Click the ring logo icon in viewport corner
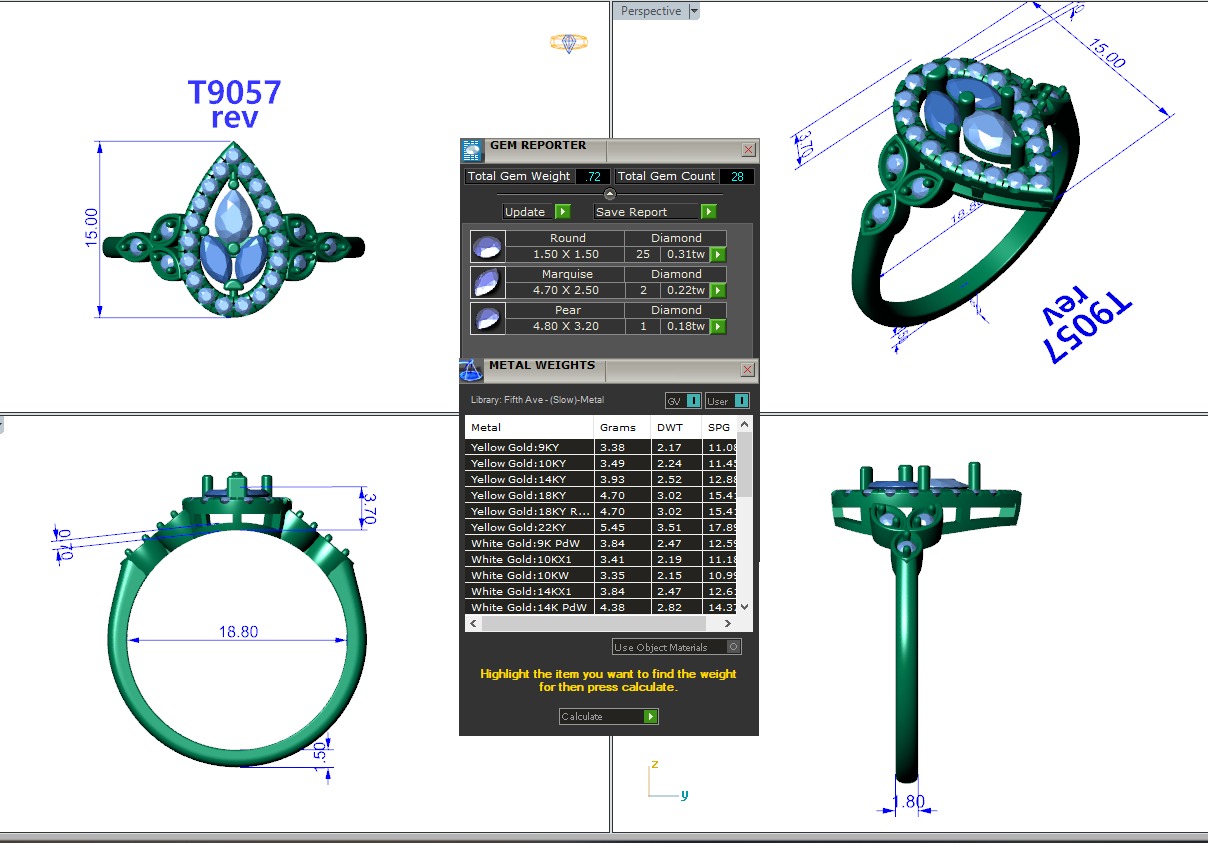The height and width of the screenshot is (843, 1208). point(568,42)
